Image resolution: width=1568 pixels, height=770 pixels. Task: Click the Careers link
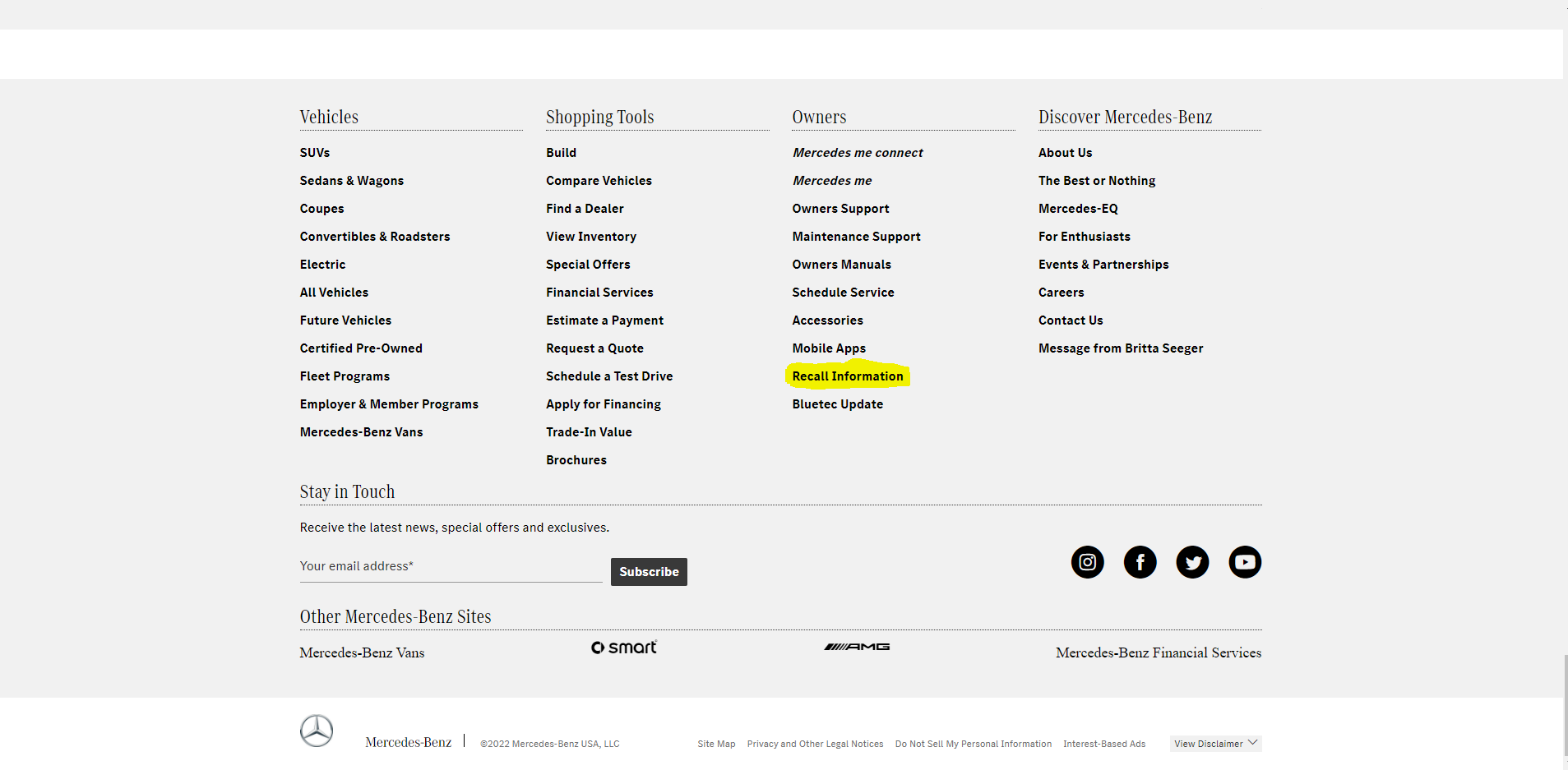(1062, 293)
